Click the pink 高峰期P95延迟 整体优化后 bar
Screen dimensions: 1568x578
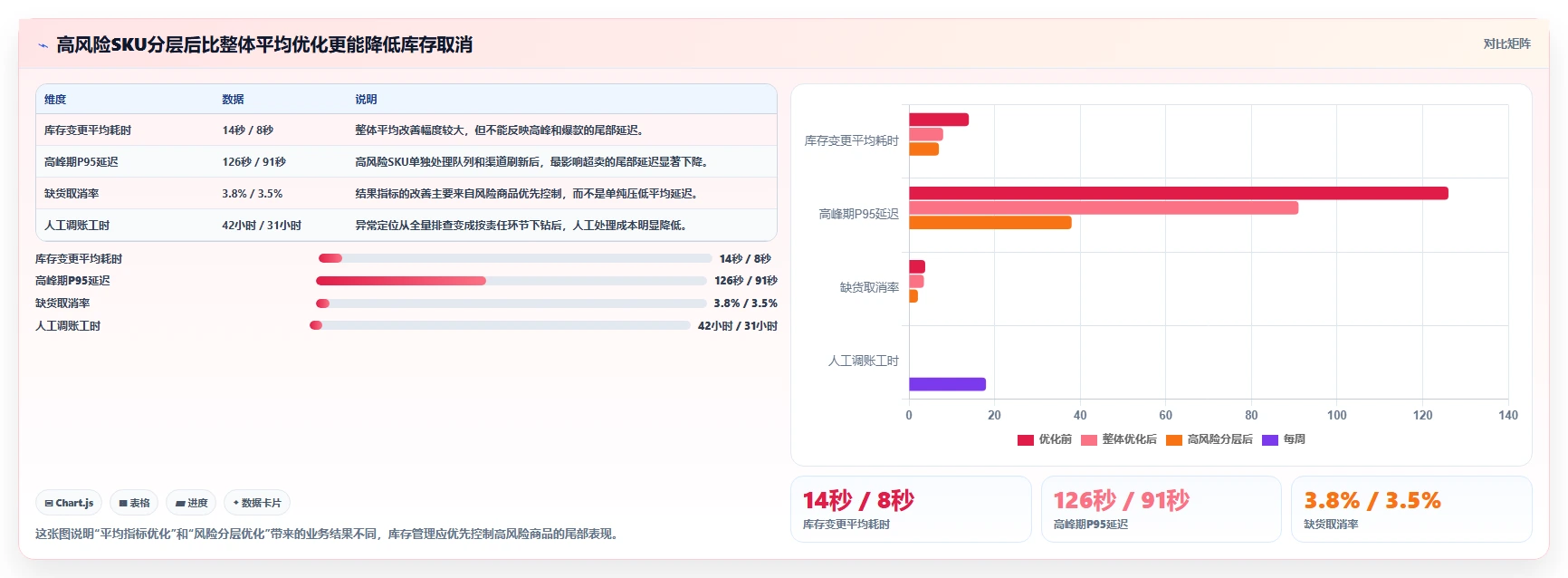pos(1104,207)
